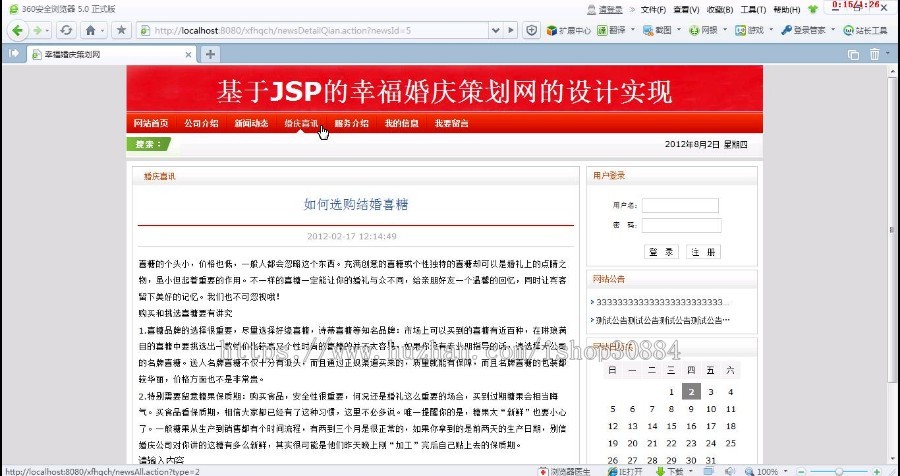Open dropdown arrow next to home icon
Image resolution: width=900 pixels, height=476 pixels.
[x=103, y=30]
